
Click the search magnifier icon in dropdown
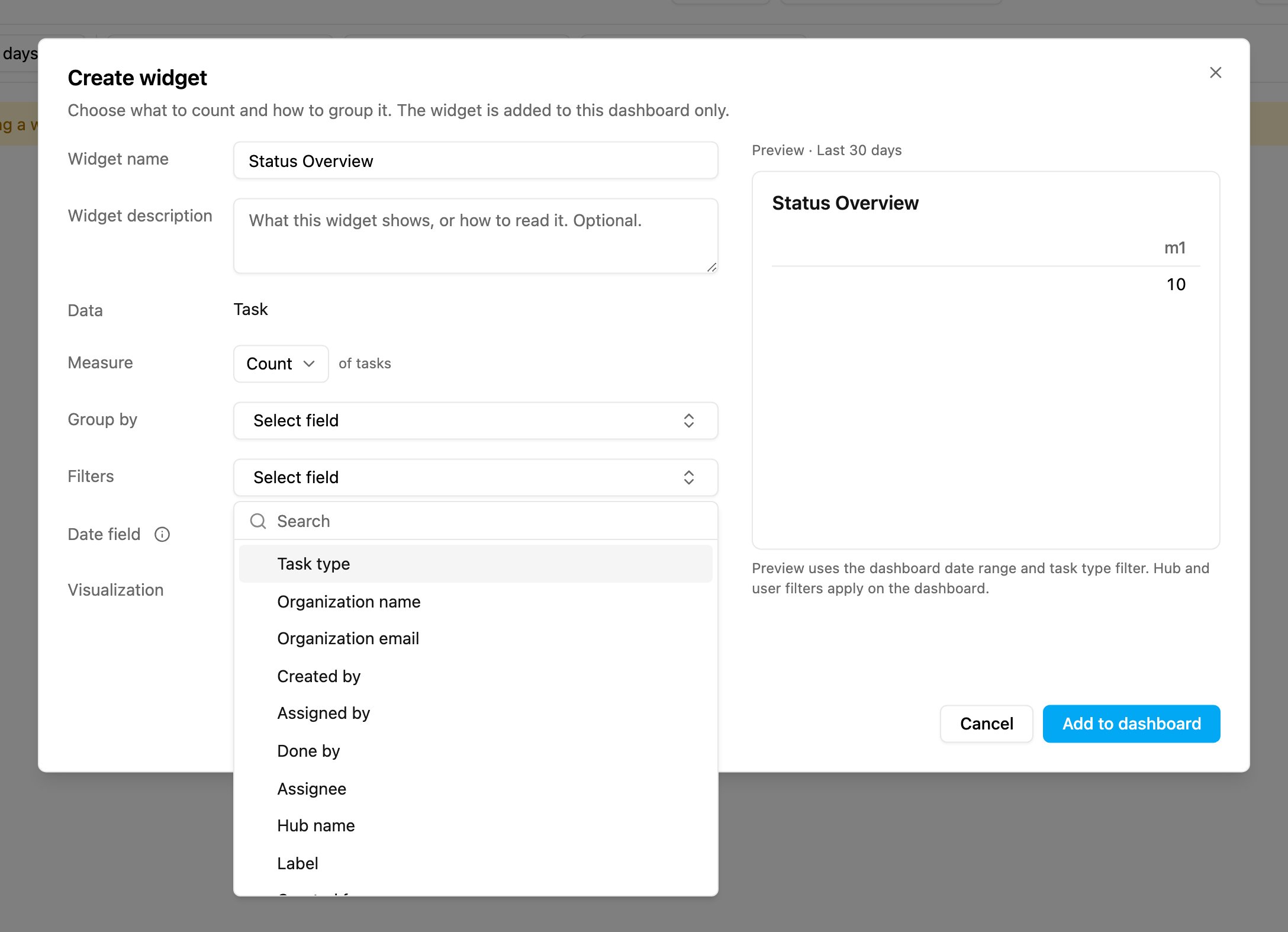tap(258, 521)
